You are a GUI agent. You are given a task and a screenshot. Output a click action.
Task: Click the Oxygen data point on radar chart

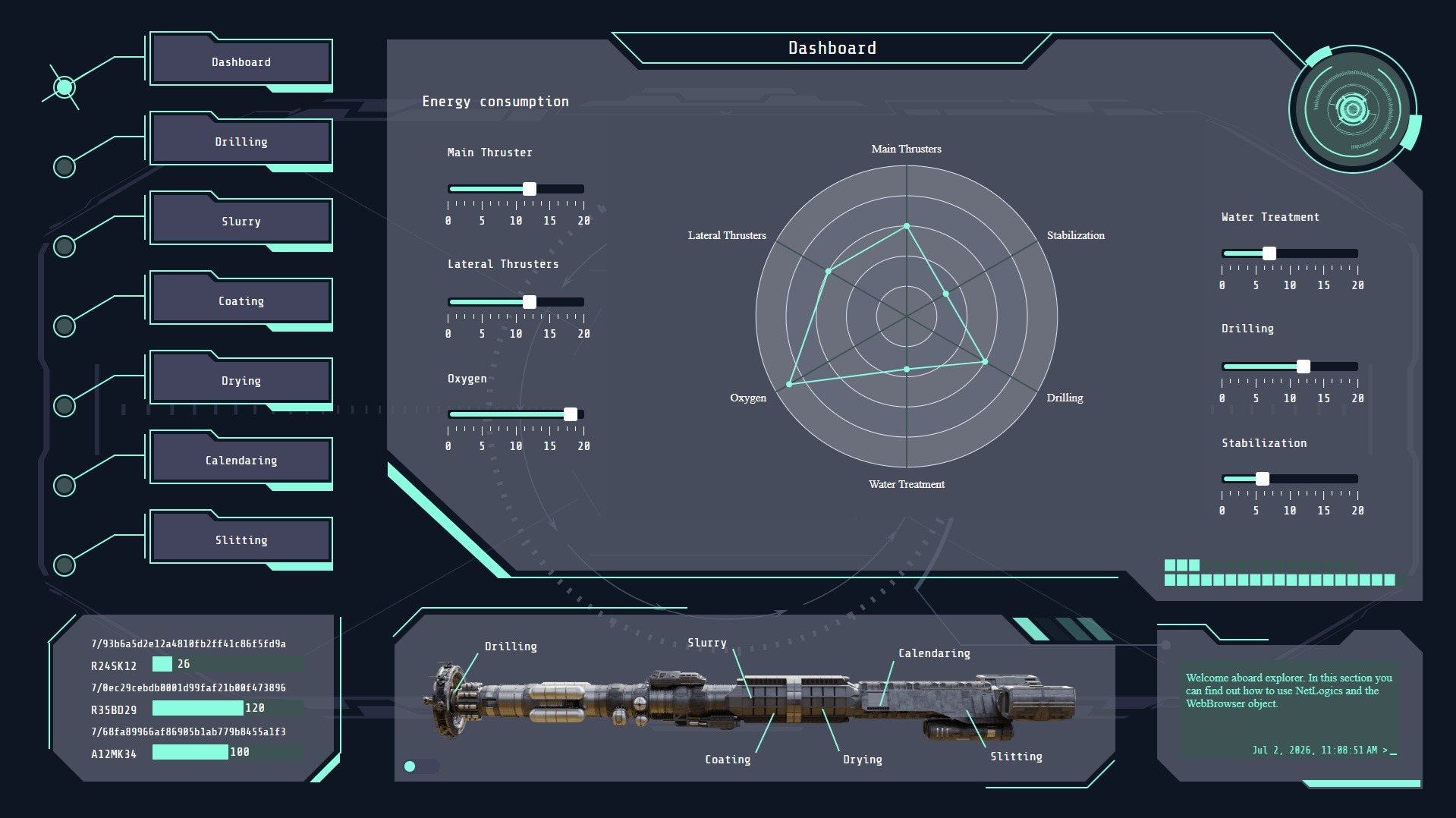coord(789,384)
